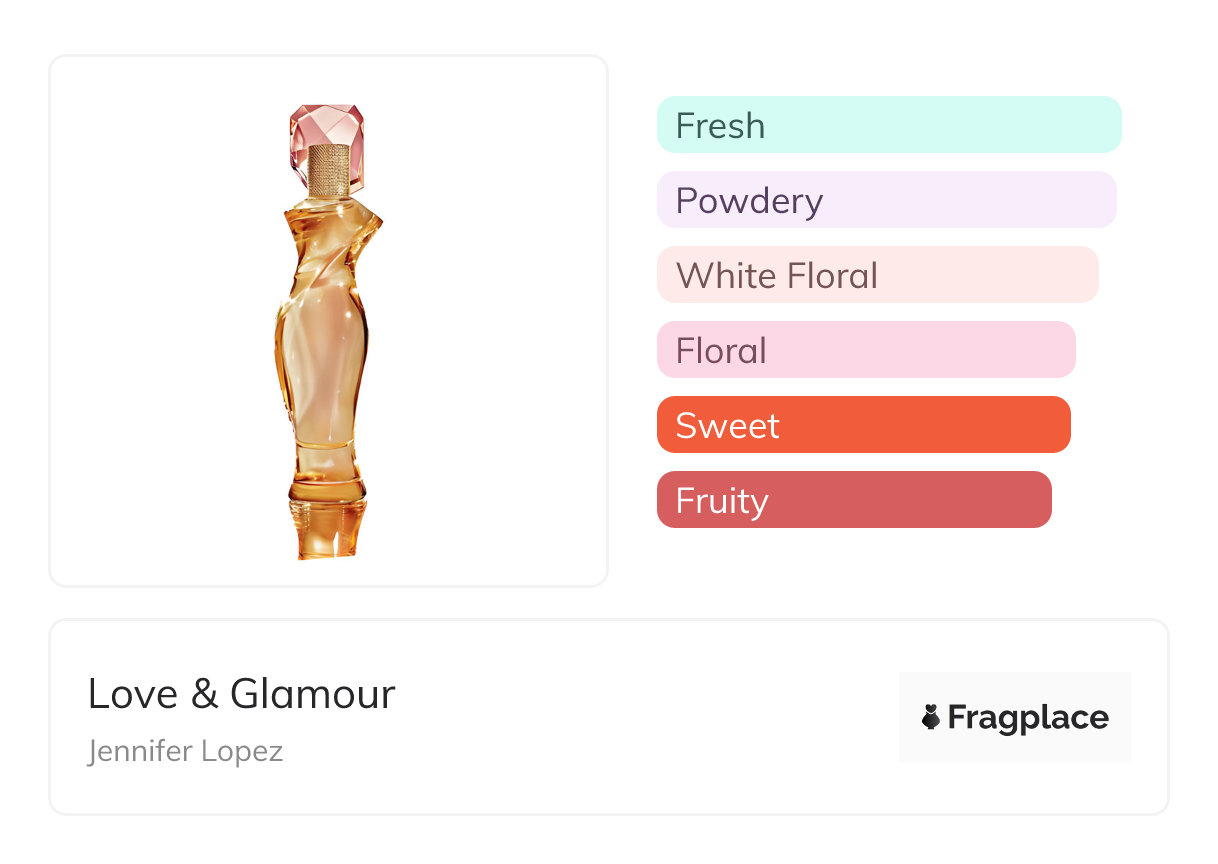Click the flared base of the perfume bottle
The width and height of the screenshot is (1218, 864).
pos(320,528)
